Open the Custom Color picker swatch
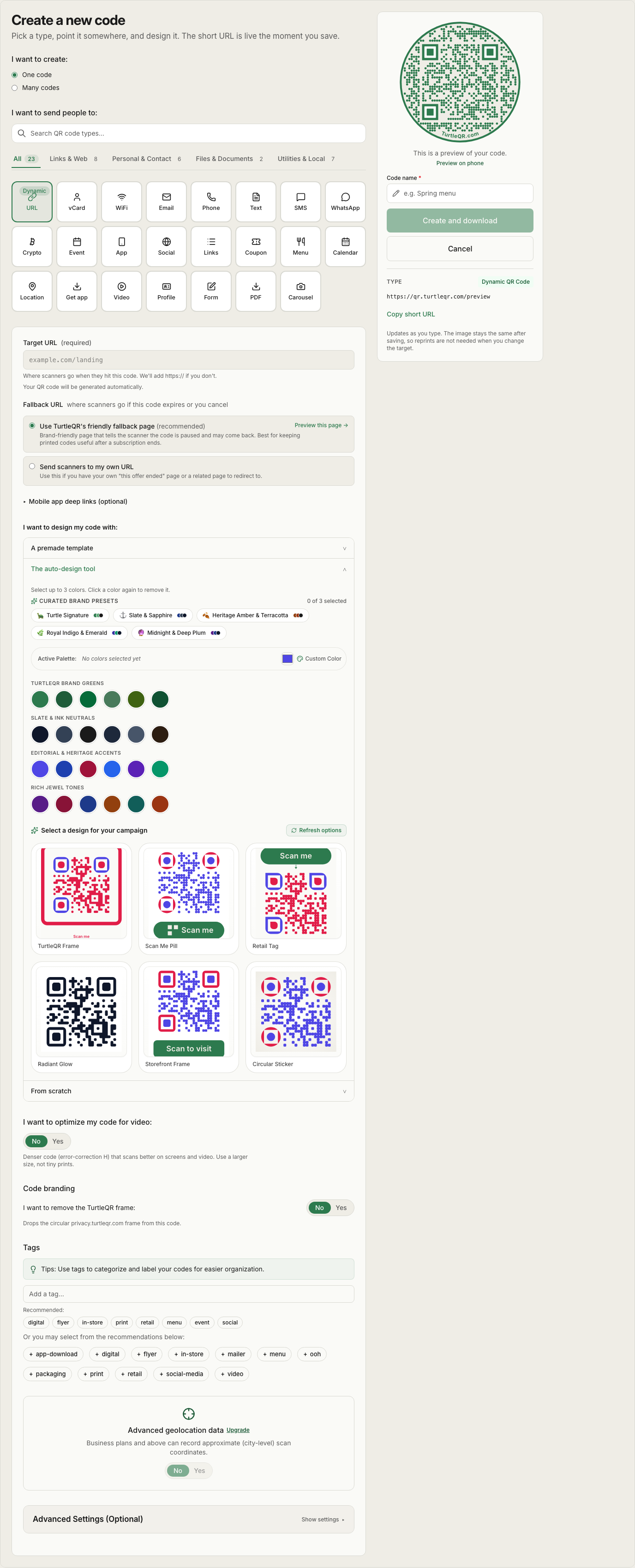Image resolution: width=635 pixels, height=1568 pixels. (288, 659)
